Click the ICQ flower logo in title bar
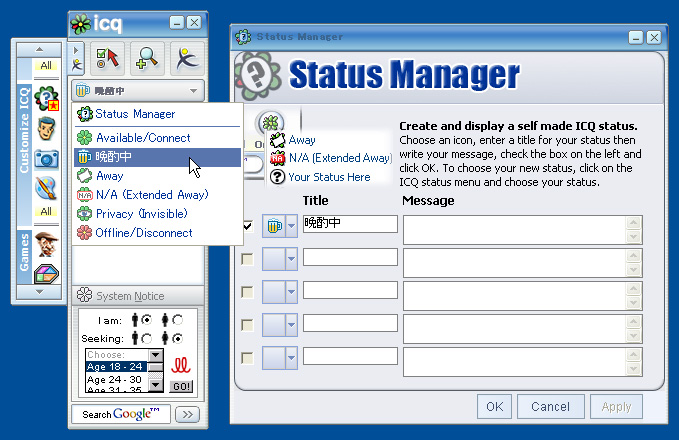The image size is (679, 440). click(81, 24)
